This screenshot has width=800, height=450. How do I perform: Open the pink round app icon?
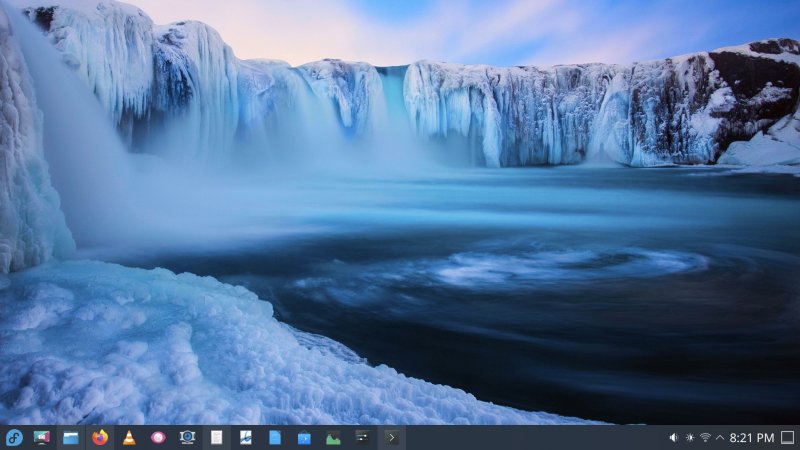158,437
